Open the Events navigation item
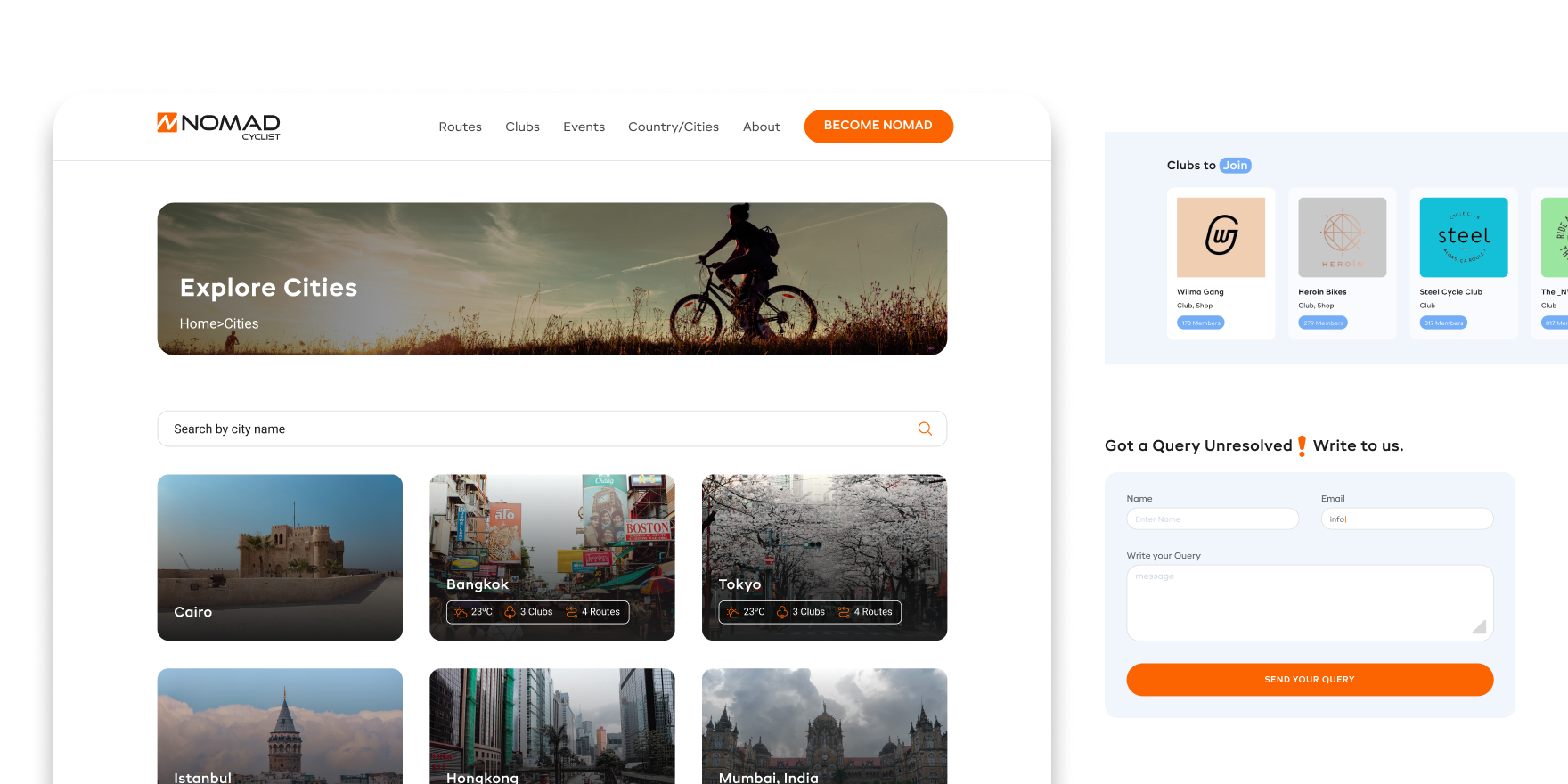Viewport: 1568px width, 784px height. coord(584,127)
